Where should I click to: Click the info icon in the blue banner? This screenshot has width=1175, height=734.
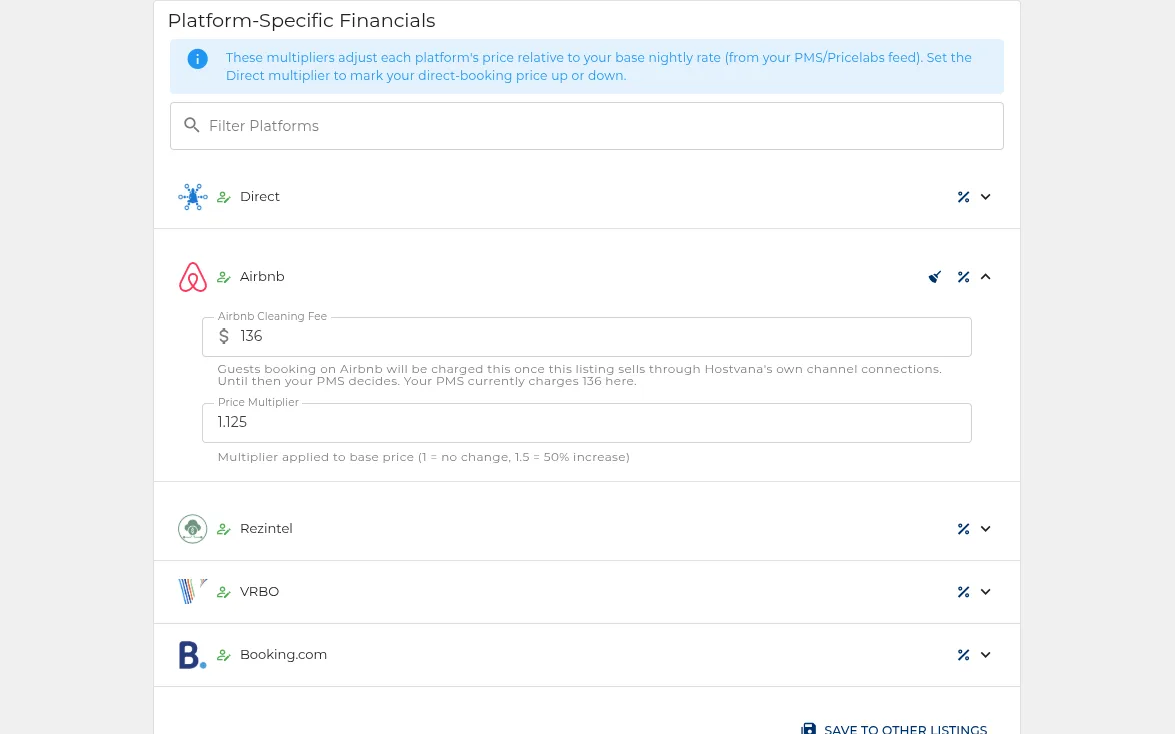197,59
